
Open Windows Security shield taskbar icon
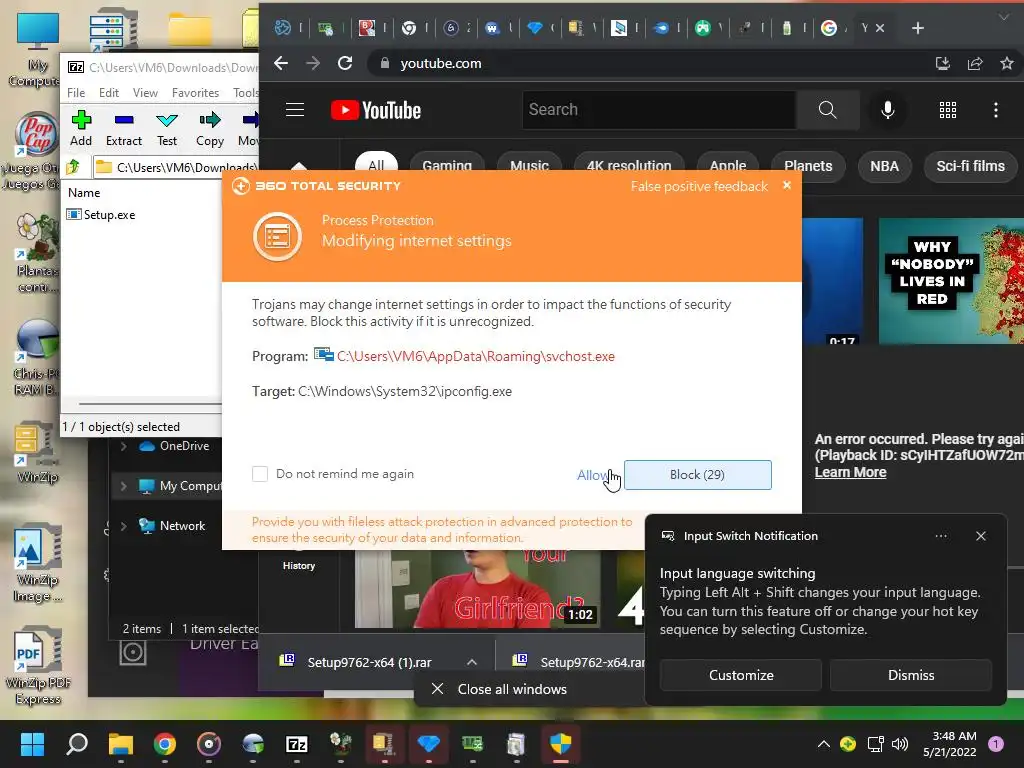[x=560, y=744]
